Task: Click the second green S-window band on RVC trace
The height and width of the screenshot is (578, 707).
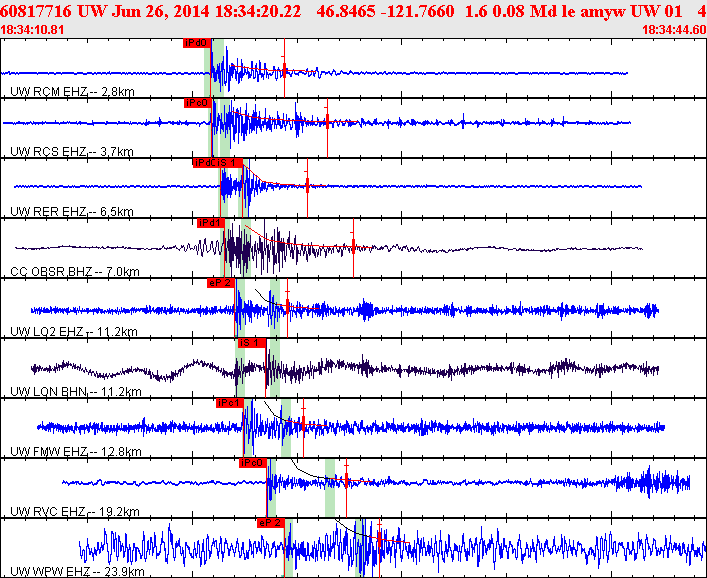Action: coord(330,488)
